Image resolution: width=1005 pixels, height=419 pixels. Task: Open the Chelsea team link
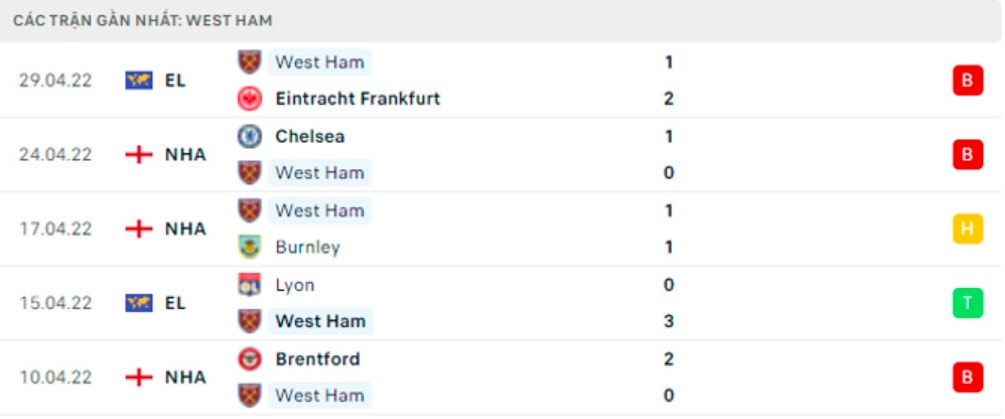click(310, 136)
